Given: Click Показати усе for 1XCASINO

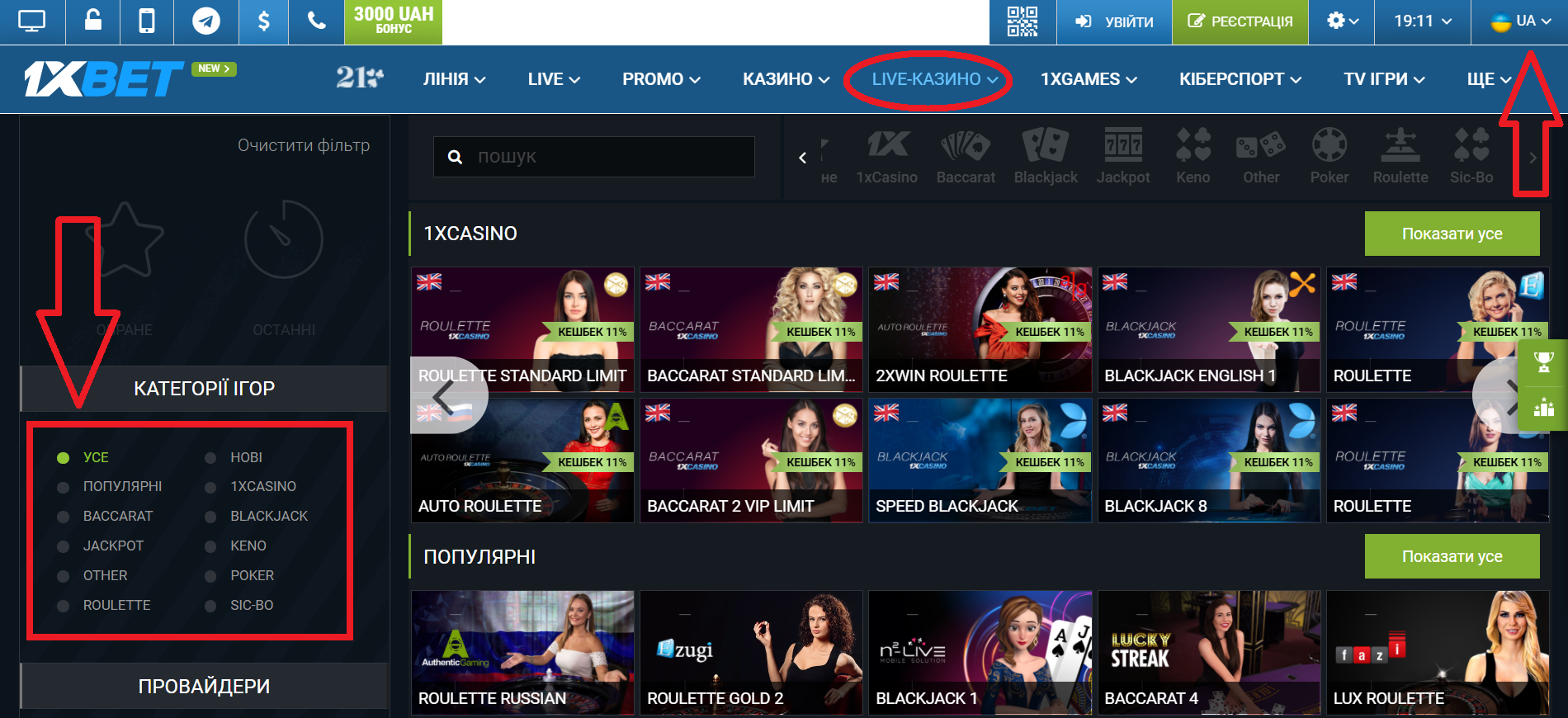Looking at the screenshot, I should pyautogui.click(x=1452, y=234).
